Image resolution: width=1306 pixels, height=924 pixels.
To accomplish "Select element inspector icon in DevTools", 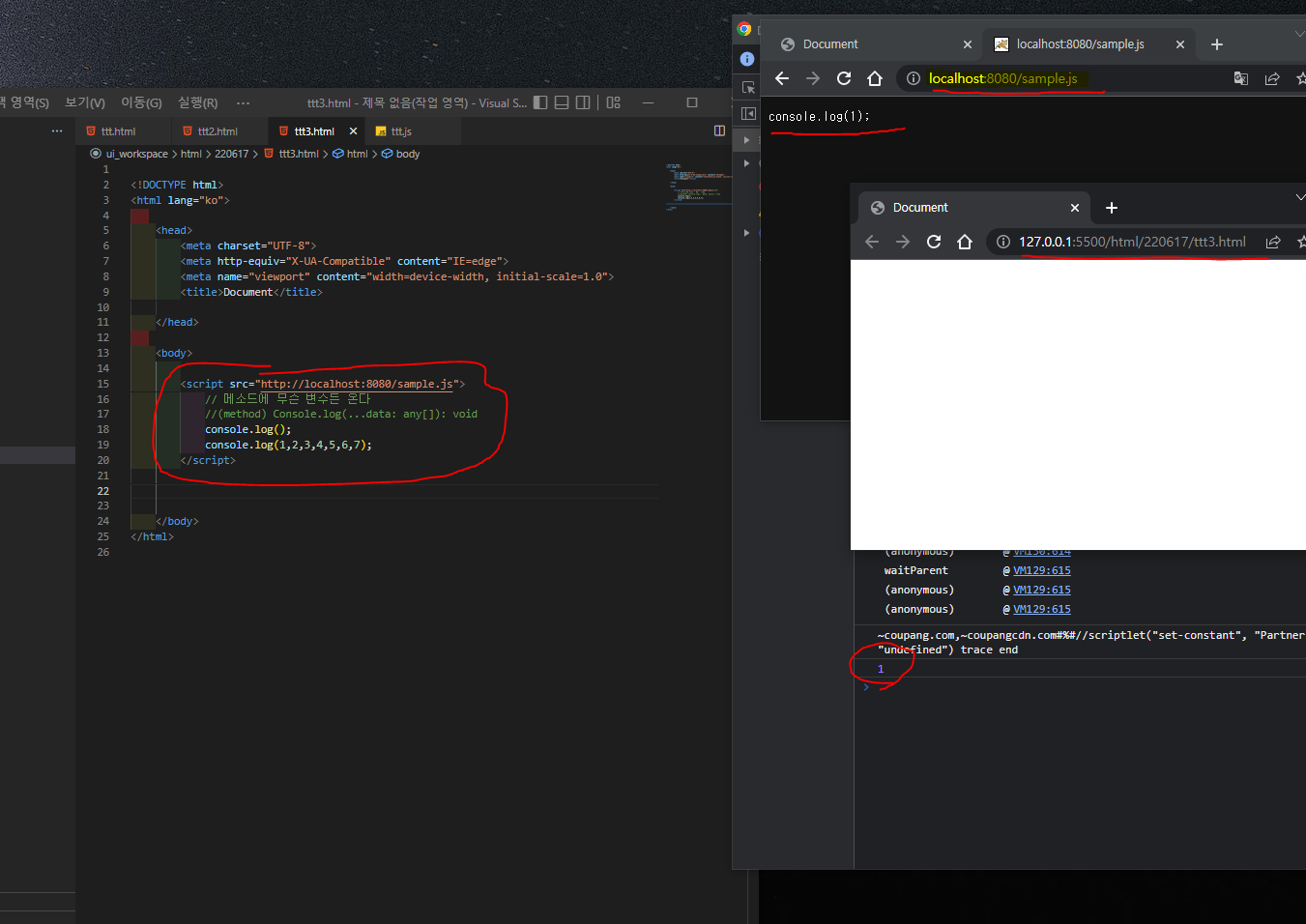I will (748, 87).
